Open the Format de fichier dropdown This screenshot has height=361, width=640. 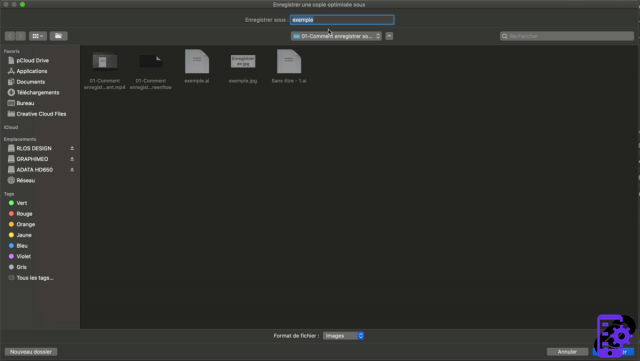coord(343,336)
